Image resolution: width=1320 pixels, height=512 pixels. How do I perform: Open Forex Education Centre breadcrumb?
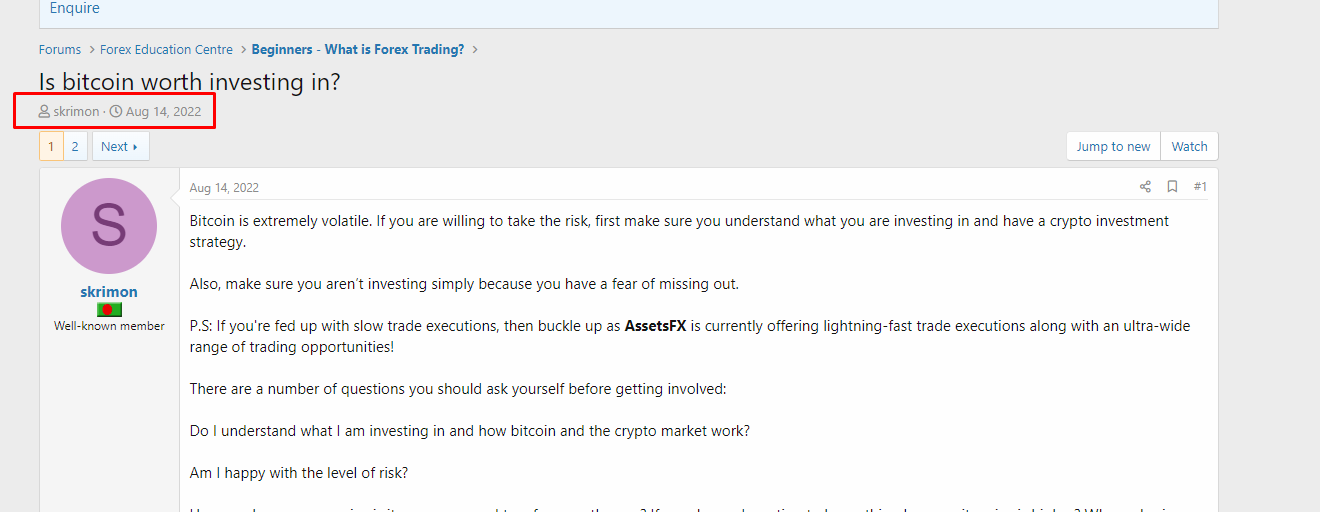pos(166,50)
